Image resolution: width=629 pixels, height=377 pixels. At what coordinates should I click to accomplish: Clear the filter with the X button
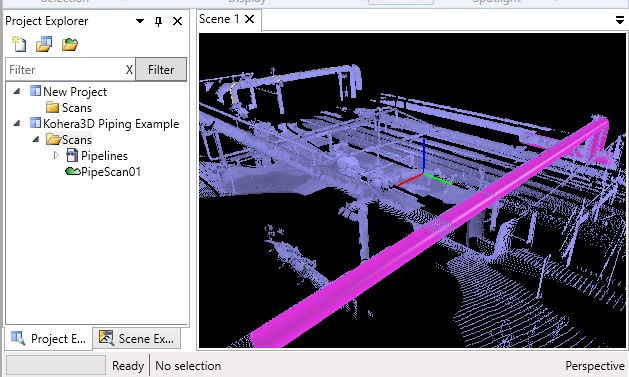click(x=129, y=70)
